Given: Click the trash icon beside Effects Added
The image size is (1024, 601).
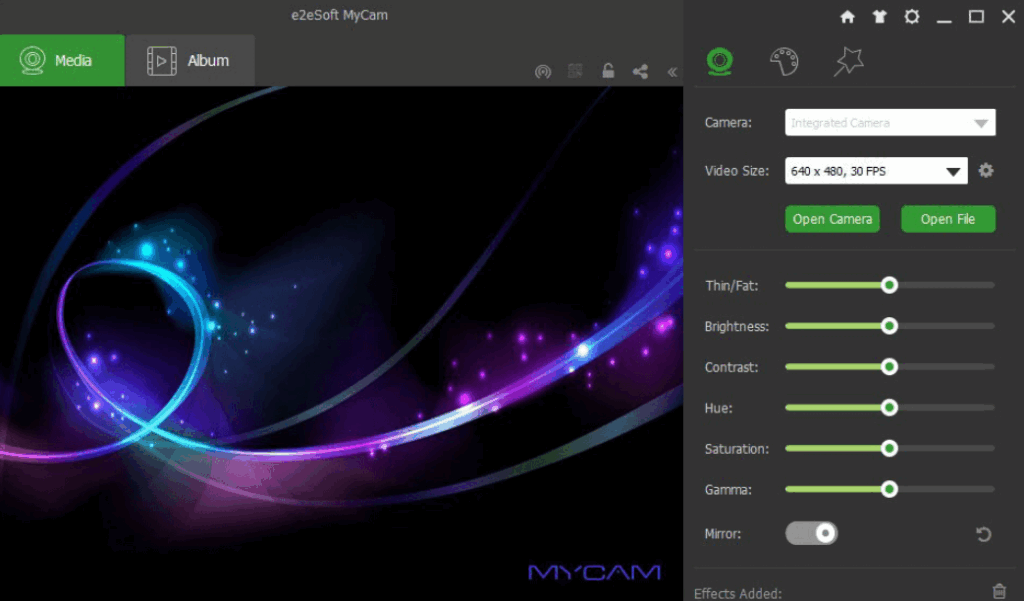Looking at the screenshot, I should (999, 591).
